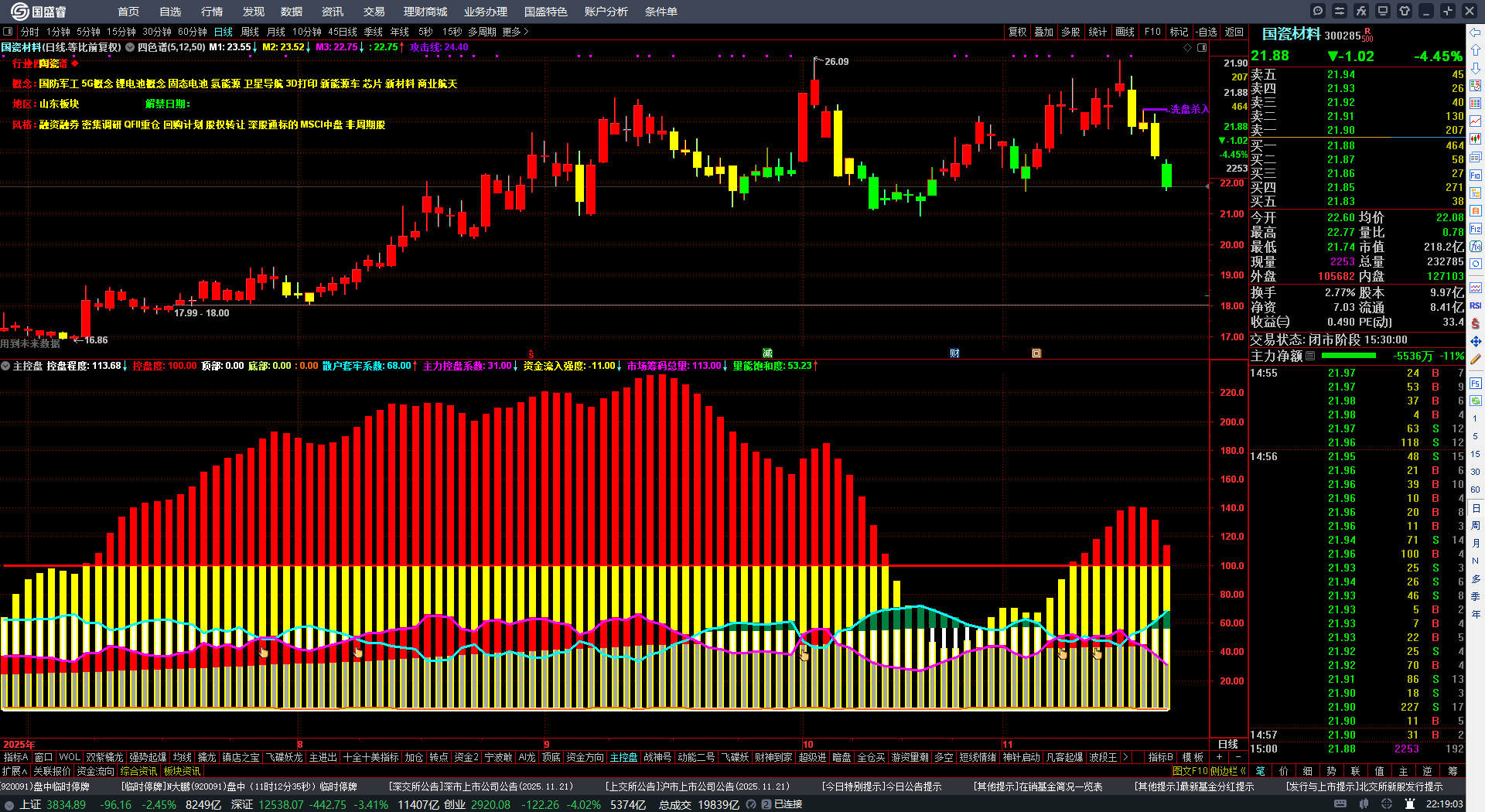Open the 模板 template menu
Screen dimensions: 1485x812
click(1193, 757)
